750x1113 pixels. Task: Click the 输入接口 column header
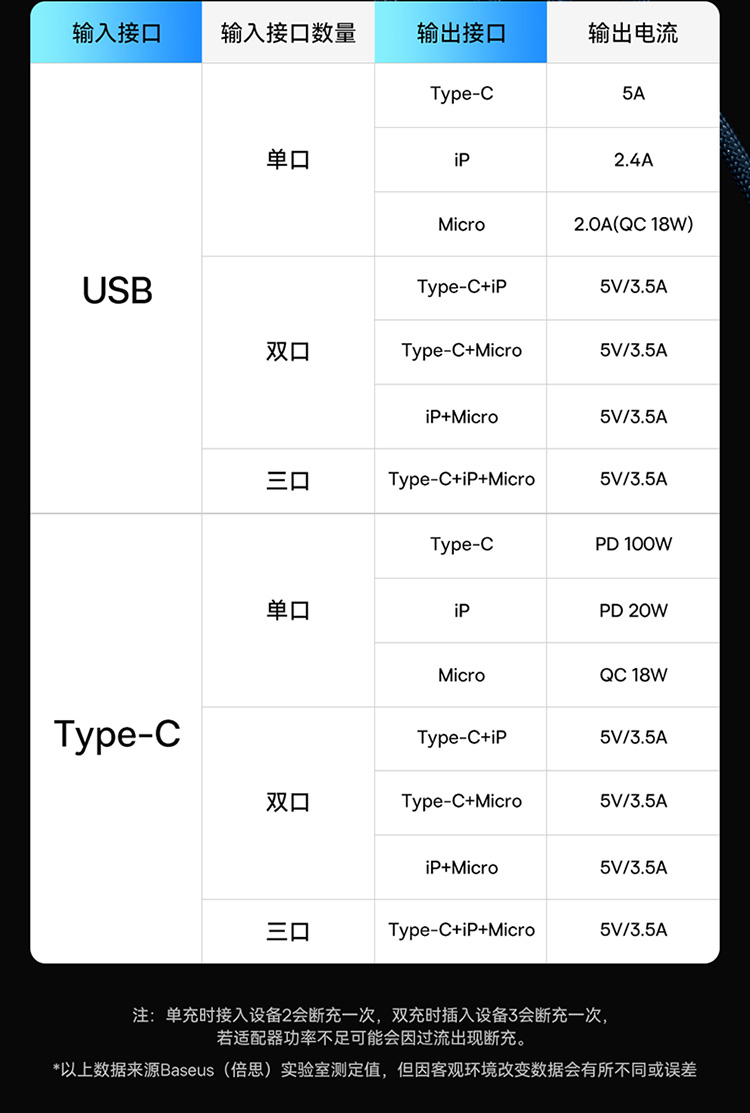(116, 33)
